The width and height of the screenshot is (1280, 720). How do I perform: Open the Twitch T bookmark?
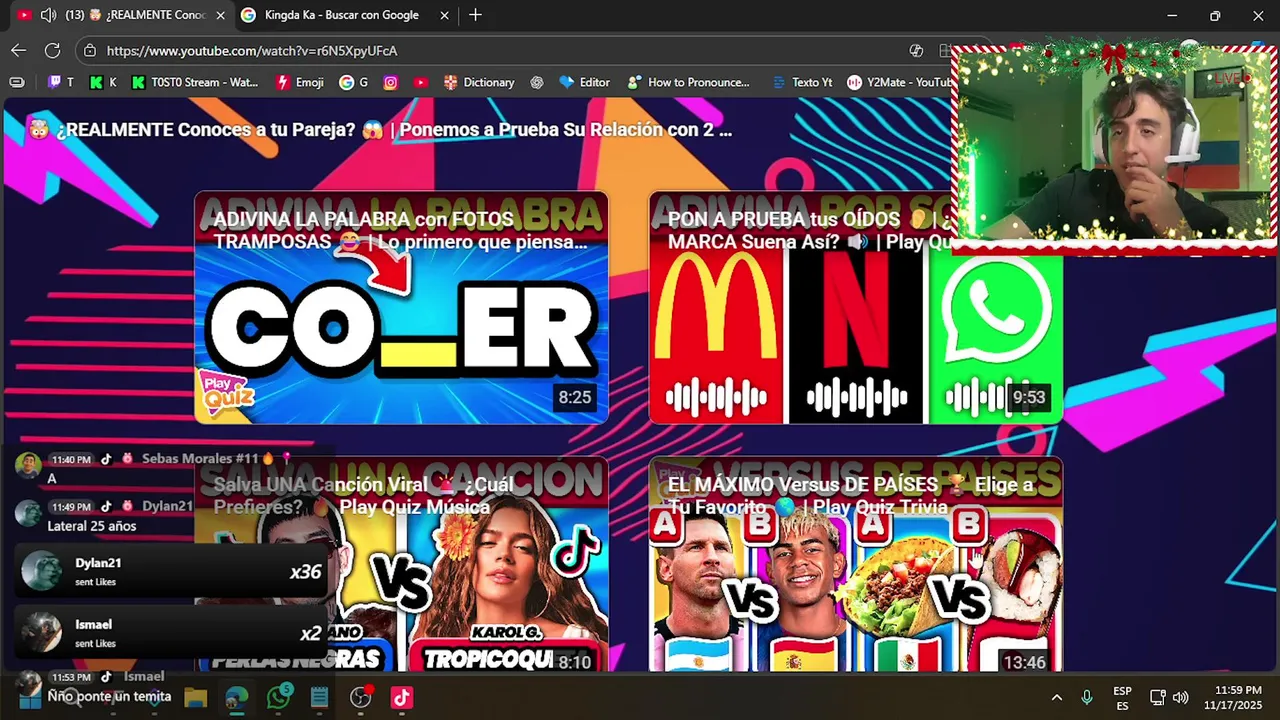[x=61, y=82]
